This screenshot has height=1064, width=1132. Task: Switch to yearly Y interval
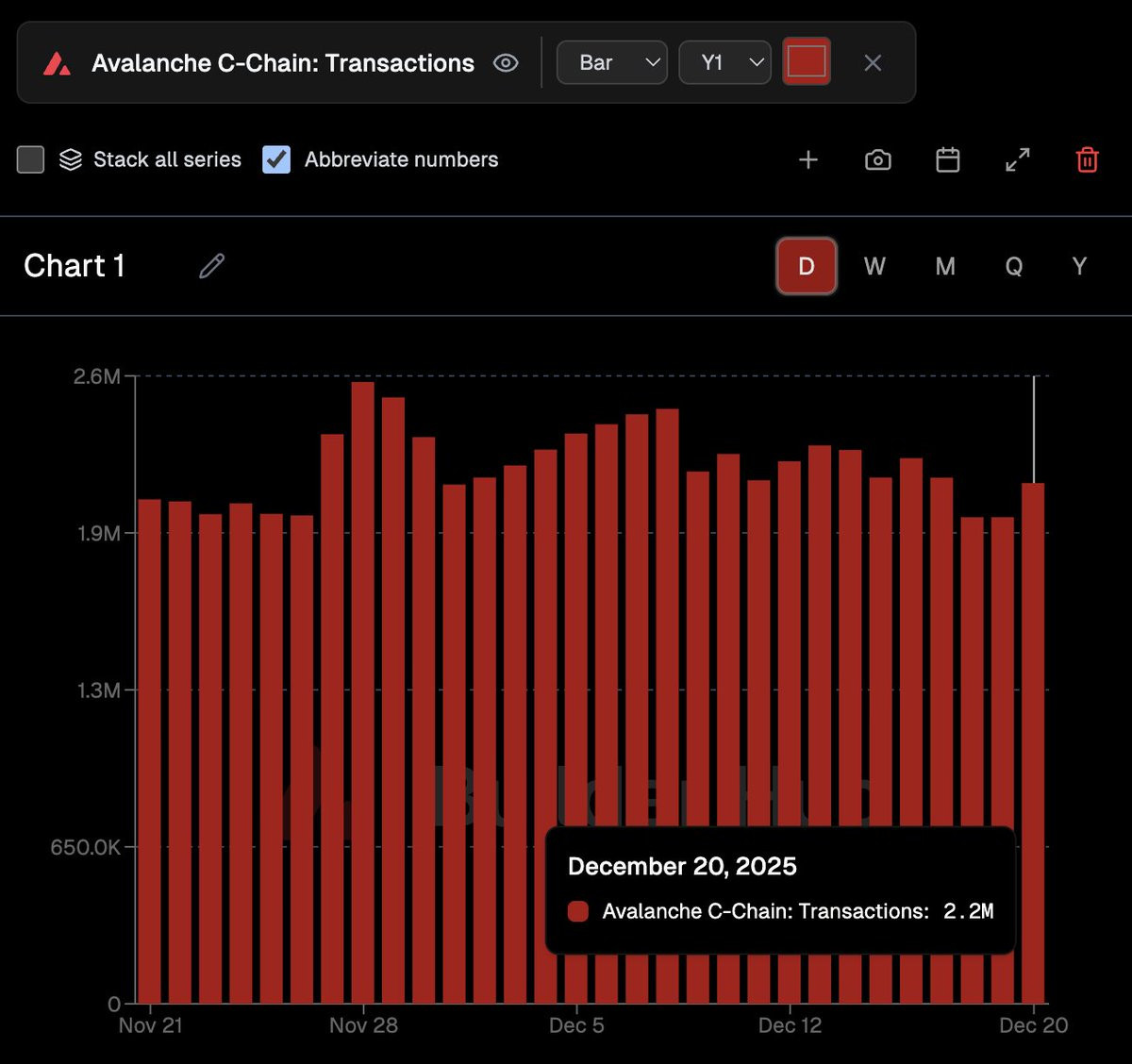click(x=1080, y=266)
